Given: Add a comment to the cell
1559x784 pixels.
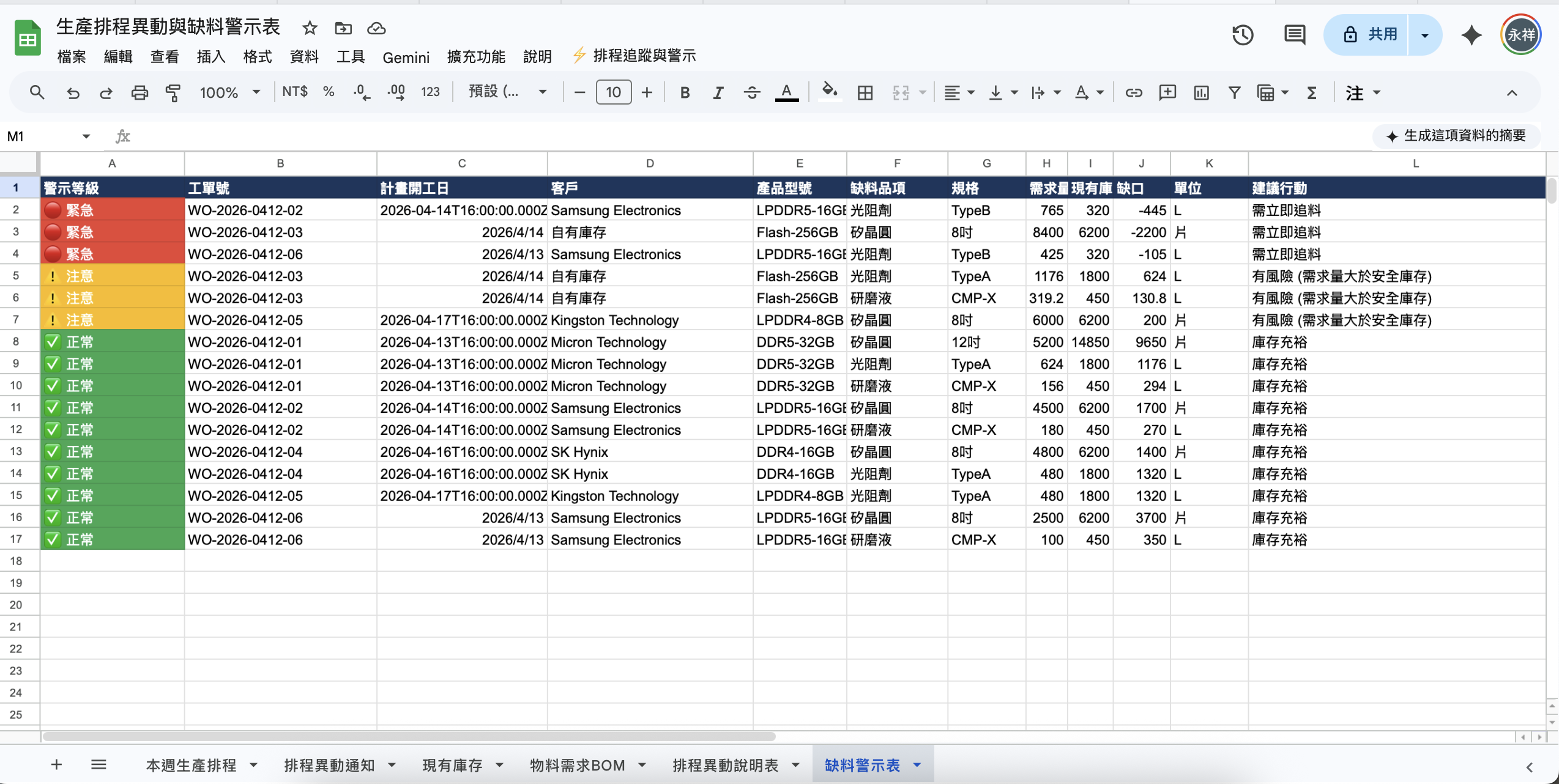Looking at the screenshot, I should (x=1167, y=92).
